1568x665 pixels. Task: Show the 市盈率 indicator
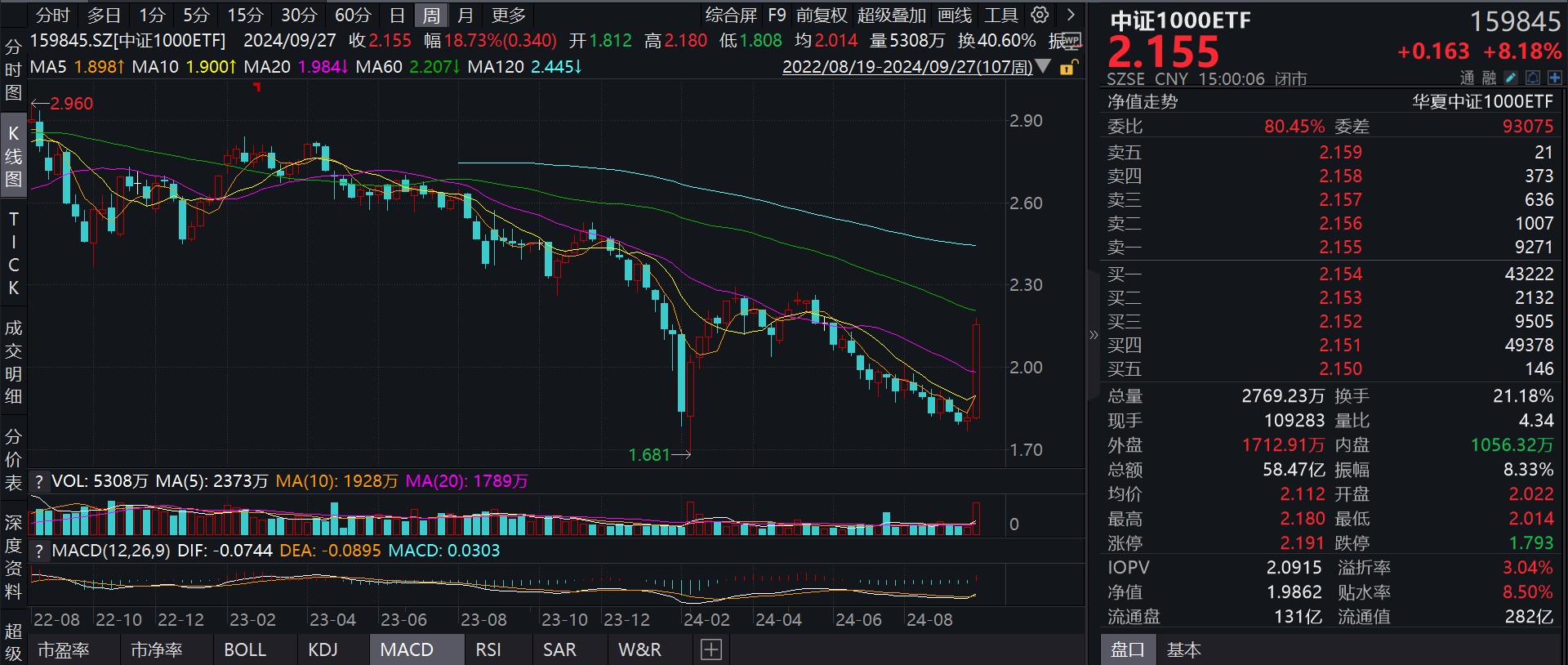pos(64,650)
